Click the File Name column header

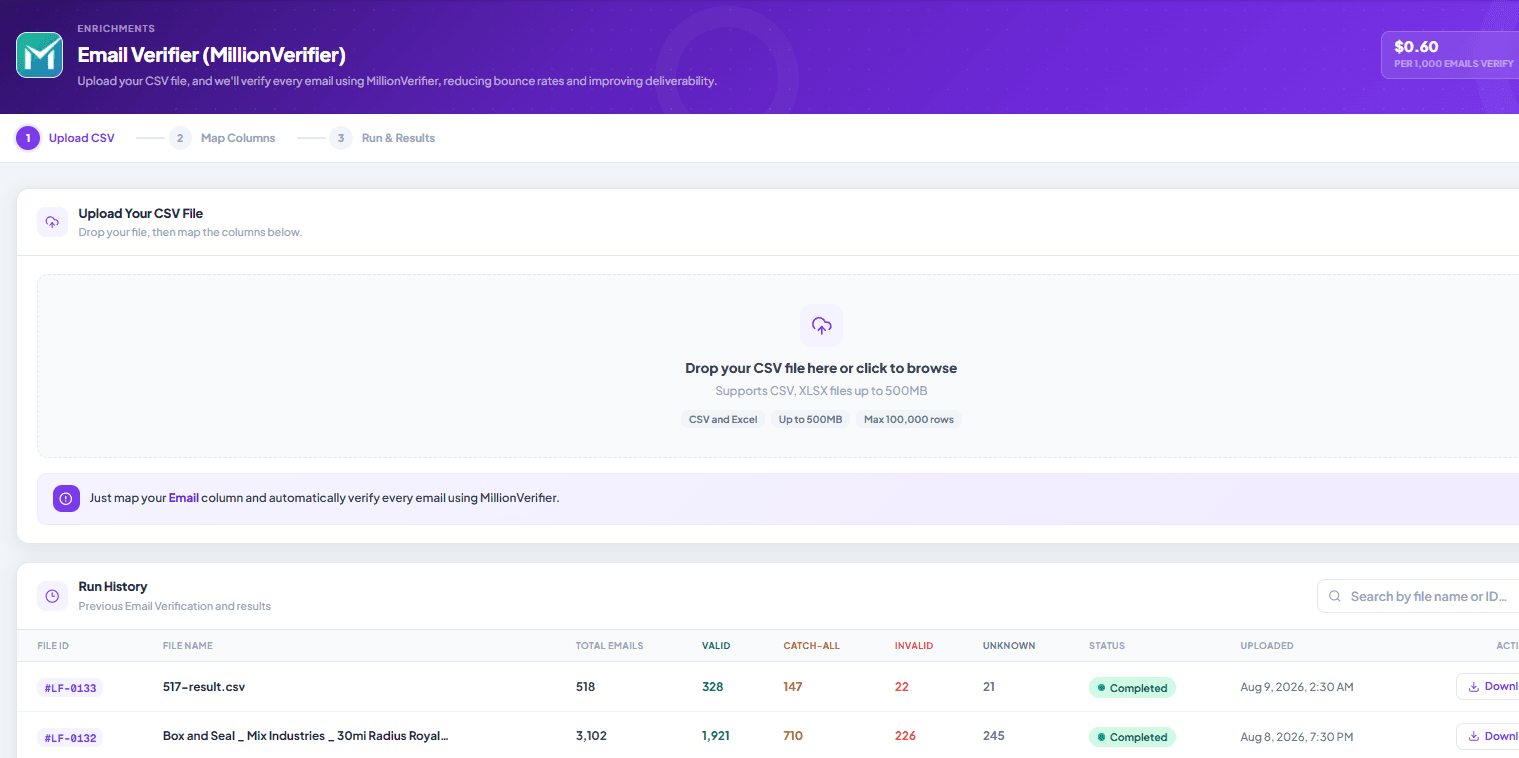point(188,646)
